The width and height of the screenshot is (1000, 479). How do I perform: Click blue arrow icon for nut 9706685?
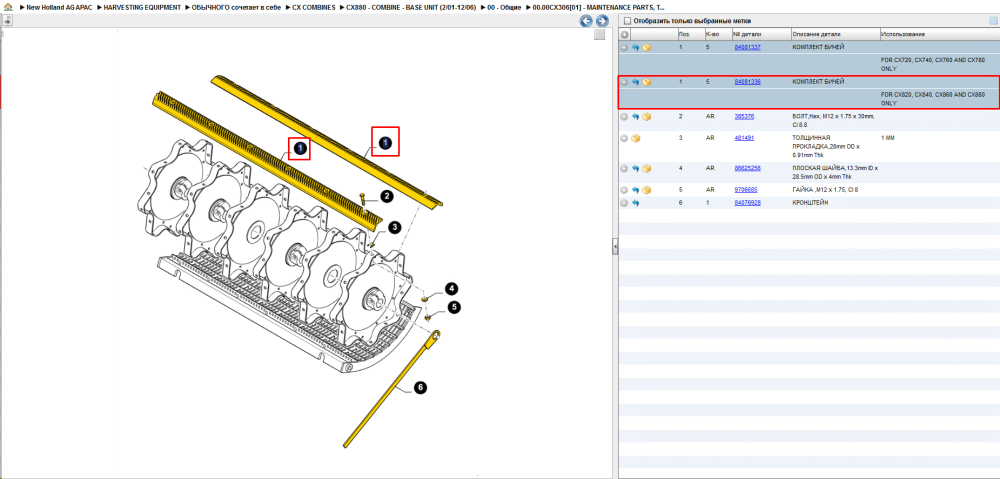coord(635,190)
